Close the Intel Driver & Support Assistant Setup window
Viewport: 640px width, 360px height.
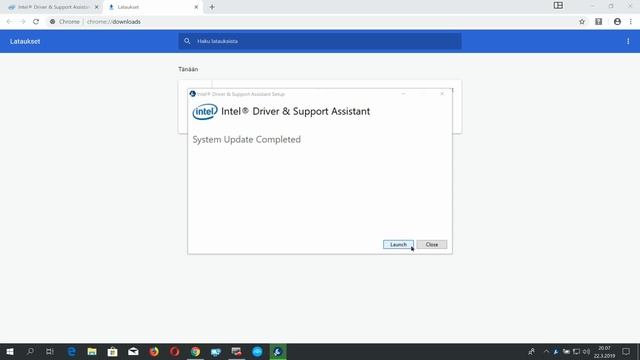pyautogui.click(x=442, y=94)
